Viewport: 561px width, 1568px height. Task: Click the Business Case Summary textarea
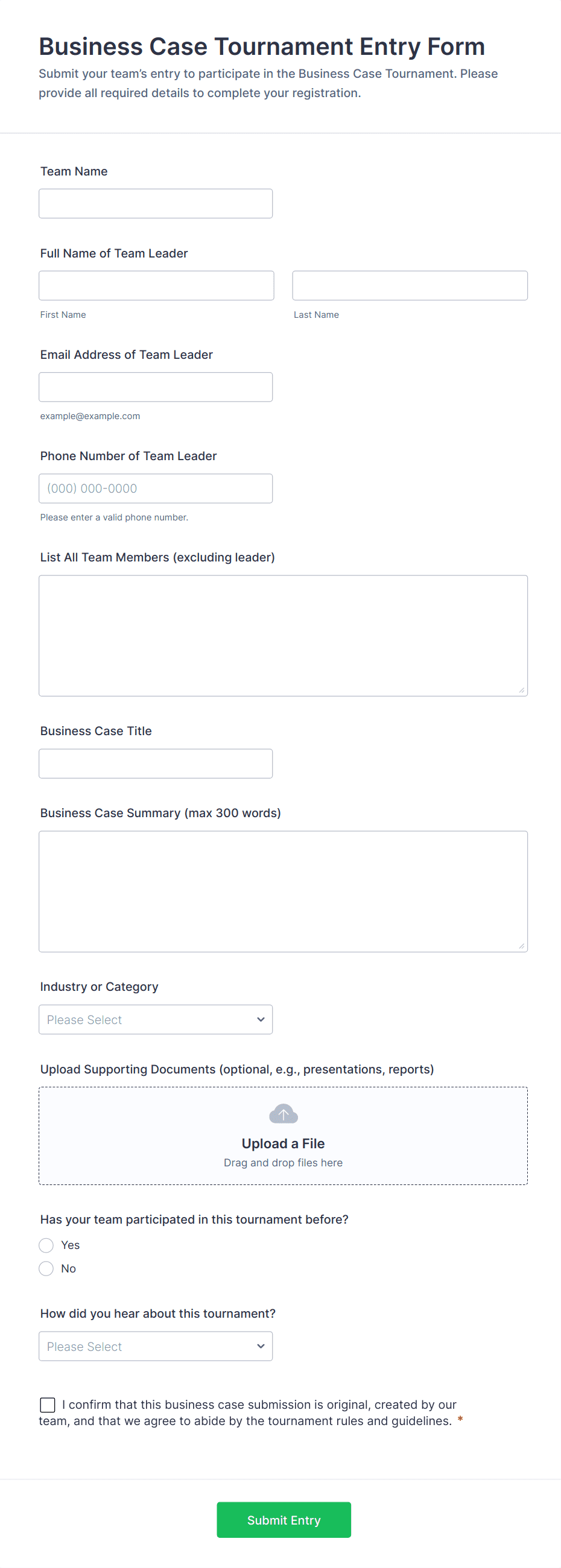283,891
